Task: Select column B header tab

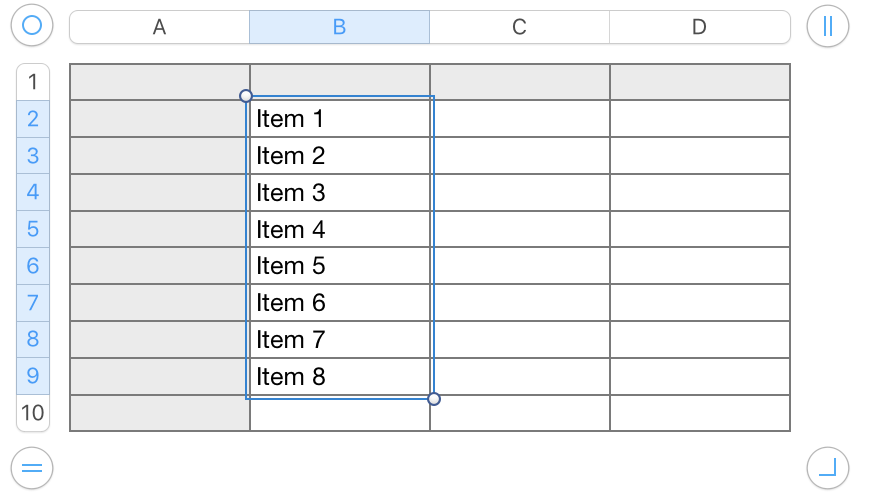Action: [x=339, y=27]
